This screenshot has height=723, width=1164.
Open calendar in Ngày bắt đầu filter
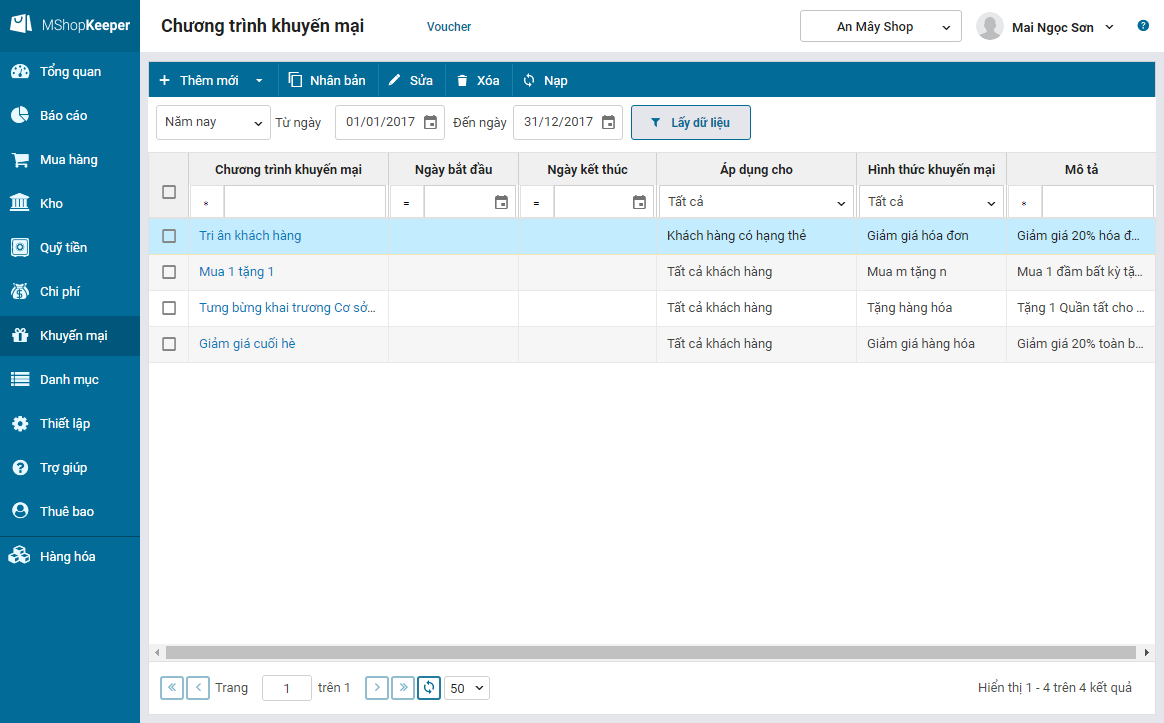[x=502, y=202]
